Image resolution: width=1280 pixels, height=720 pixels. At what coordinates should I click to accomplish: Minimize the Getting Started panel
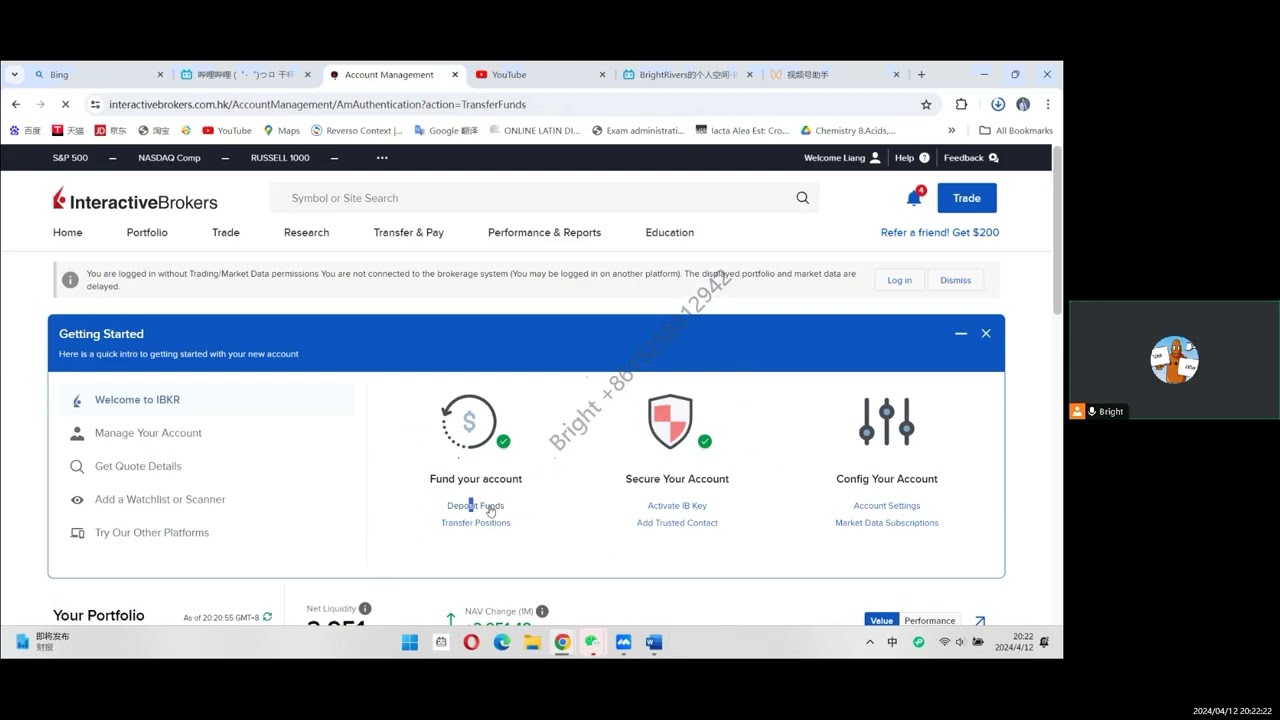pos(961,333)
